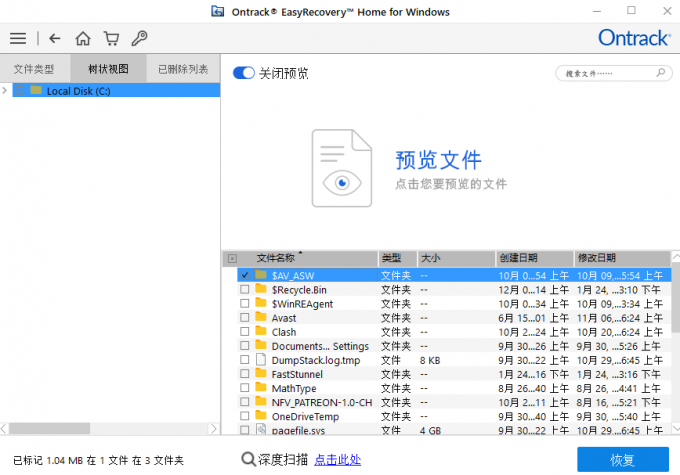Screen dimensions: 680x475
Task: Click the Local Disk (C:) folder icon
Action: point(36,90)
